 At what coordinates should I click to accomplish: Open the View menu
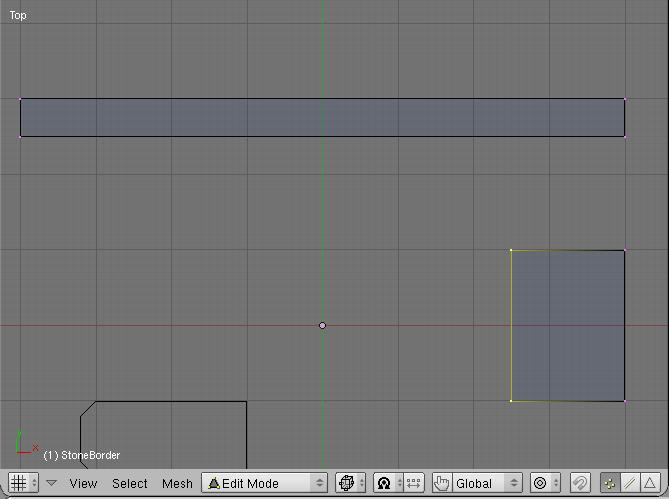(x=83, y=484)
